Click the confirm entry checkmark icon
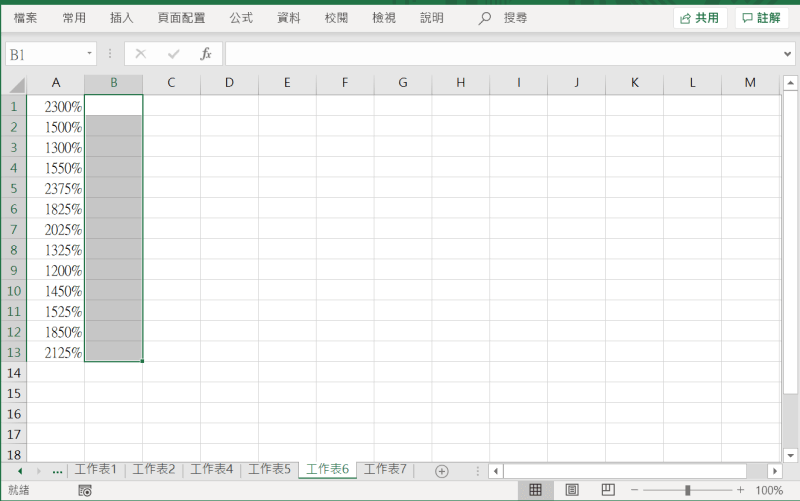Viewport: 800px width, 501px height. (x=173, y=54)
